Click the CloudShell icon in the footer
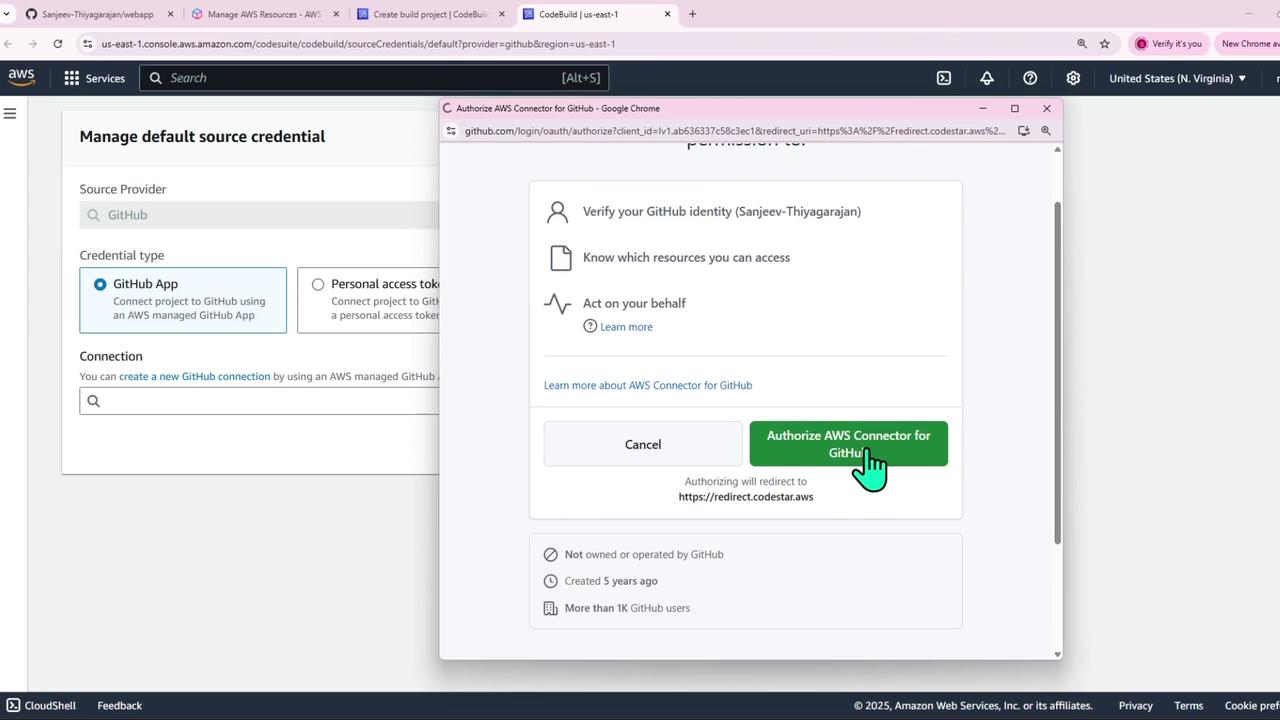The width and height of the screenshot is (1280, 720). tap(13, 705)
